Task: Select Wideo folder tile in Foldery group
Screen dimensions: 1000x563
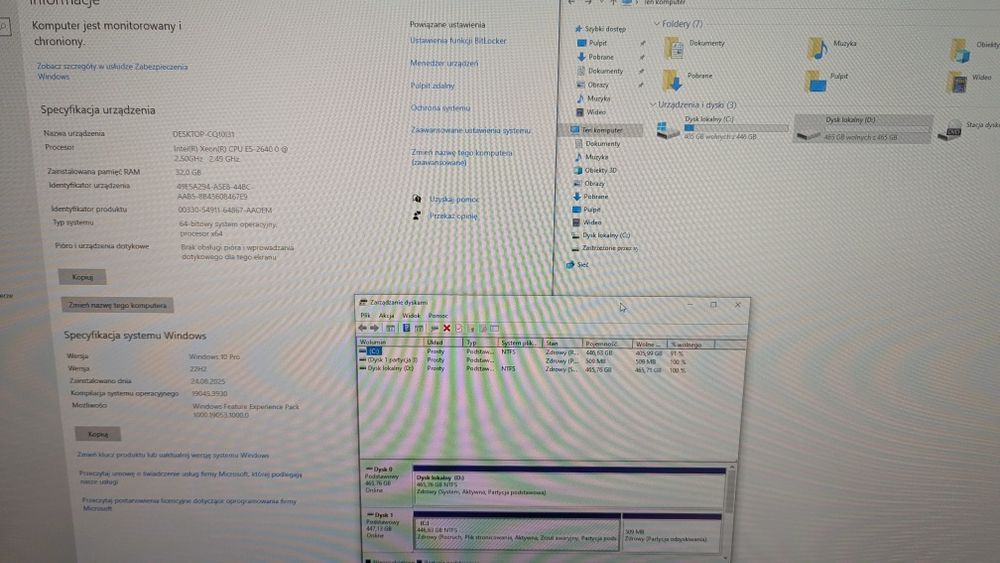Action: click(971, 81)
